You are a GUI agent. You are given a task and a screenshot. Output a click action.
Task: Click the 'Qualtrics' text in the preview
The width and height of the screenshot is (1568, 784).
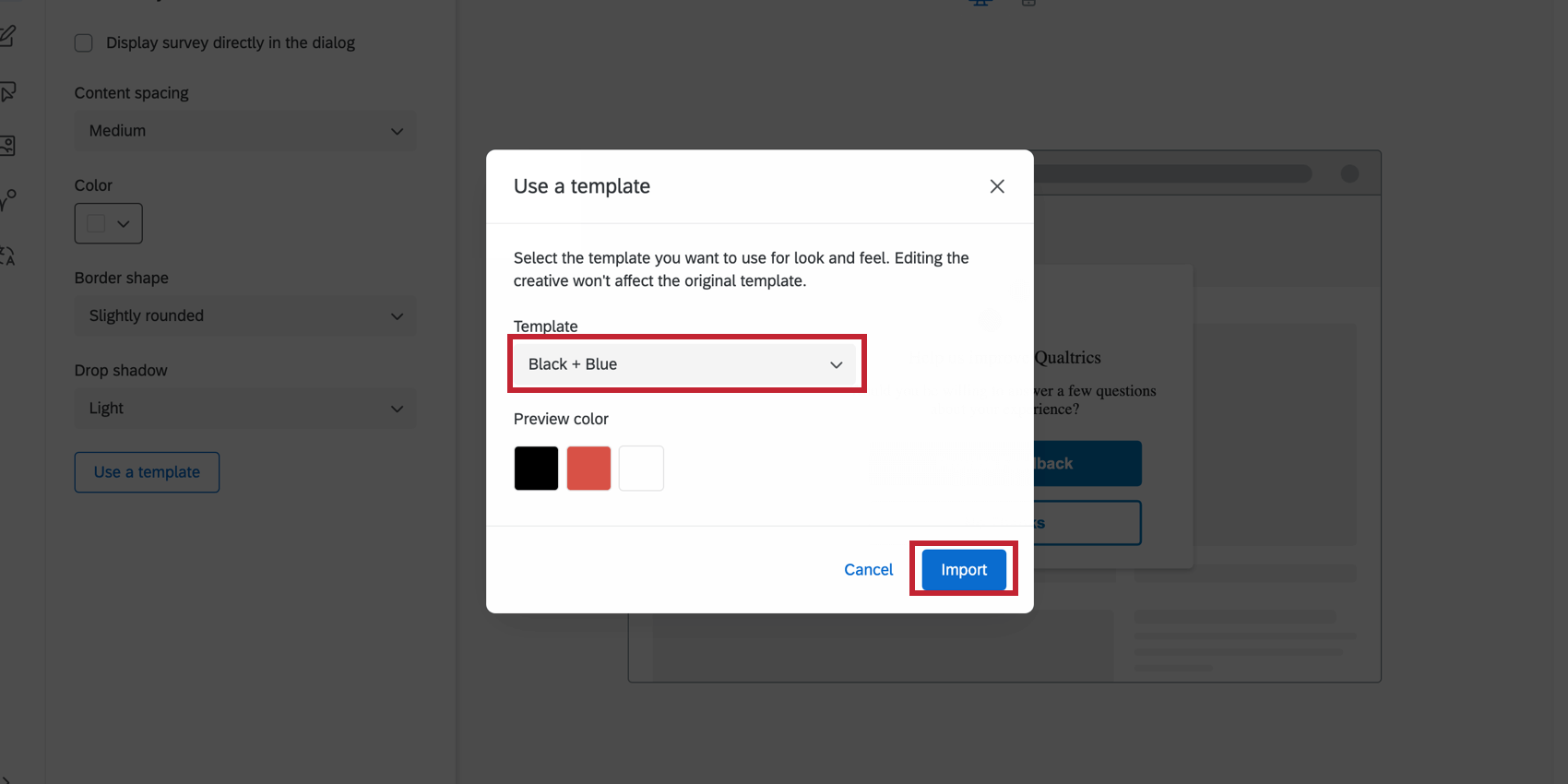click(1068, 357)
